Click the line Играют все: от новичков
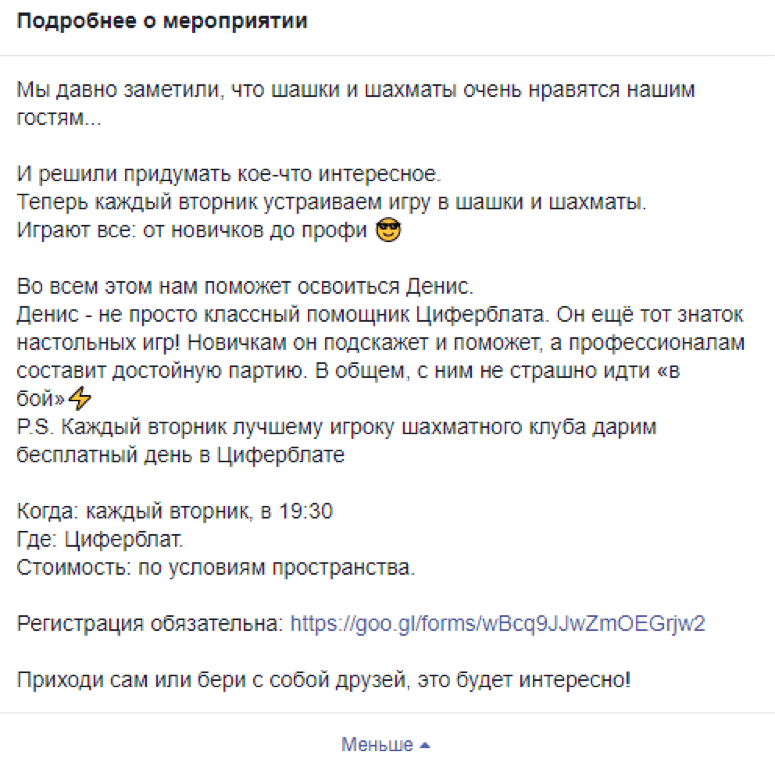 192,230
